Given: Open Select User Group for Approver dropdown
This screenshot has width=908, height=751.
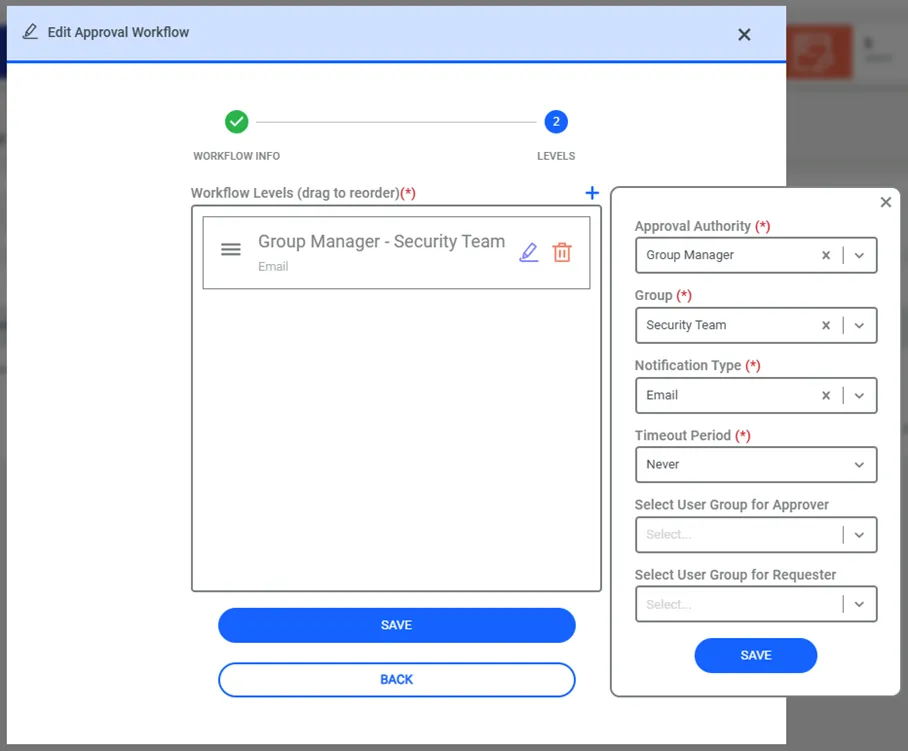Looking at the screenshot, I should (x=859, y=534).
